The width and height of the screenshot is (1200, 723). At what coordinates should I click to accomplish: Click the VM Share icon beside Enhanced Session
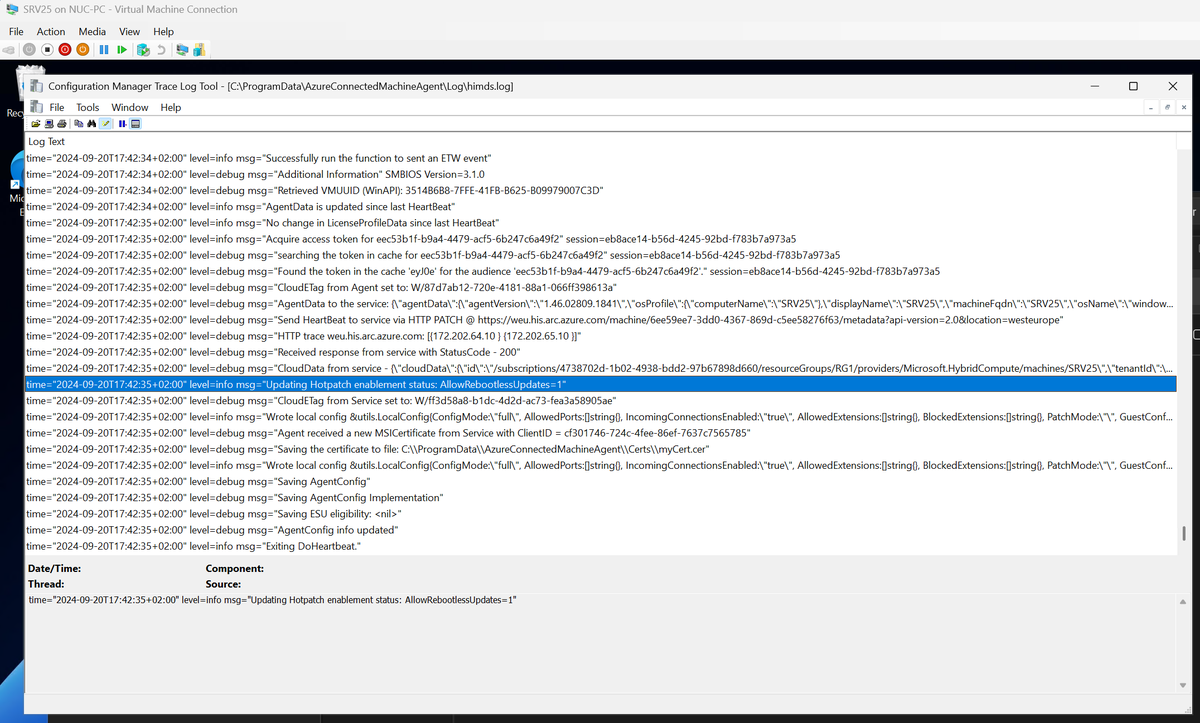click(199, 49)
